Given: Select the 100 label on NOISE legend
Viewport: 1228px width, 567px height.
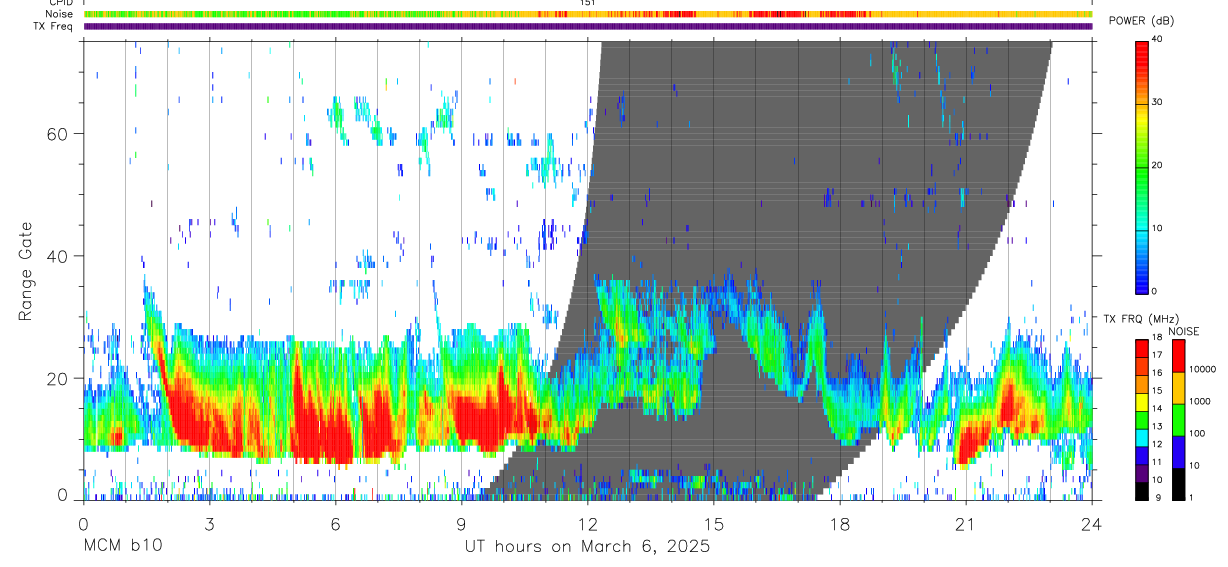Looking at the screenshot, I should (x=1197, y=433).
